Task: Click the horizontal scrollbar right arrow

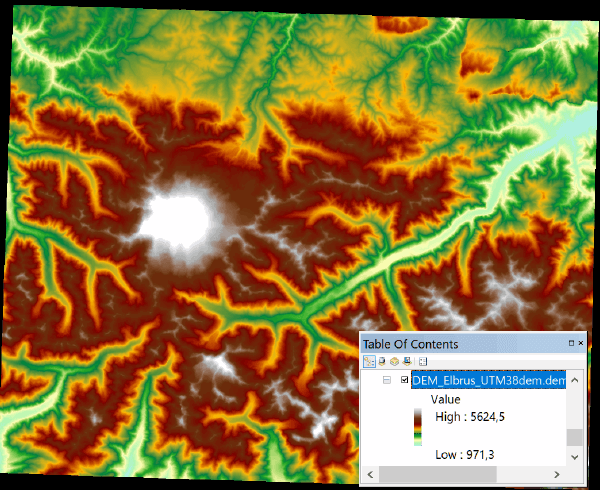Action: (x=558, y=473)
